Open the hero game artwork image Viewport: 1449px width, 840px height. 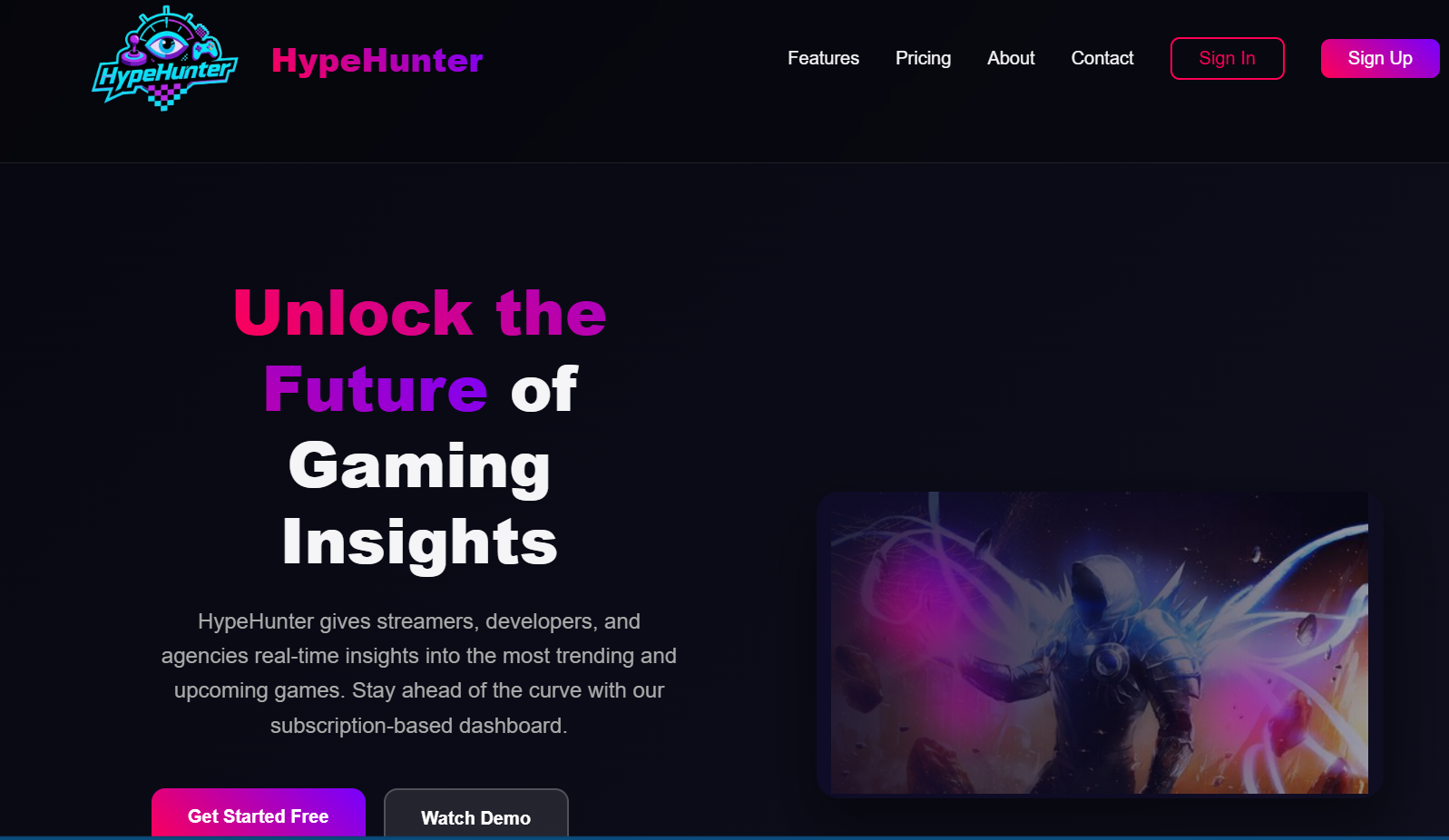(1099, 643)
